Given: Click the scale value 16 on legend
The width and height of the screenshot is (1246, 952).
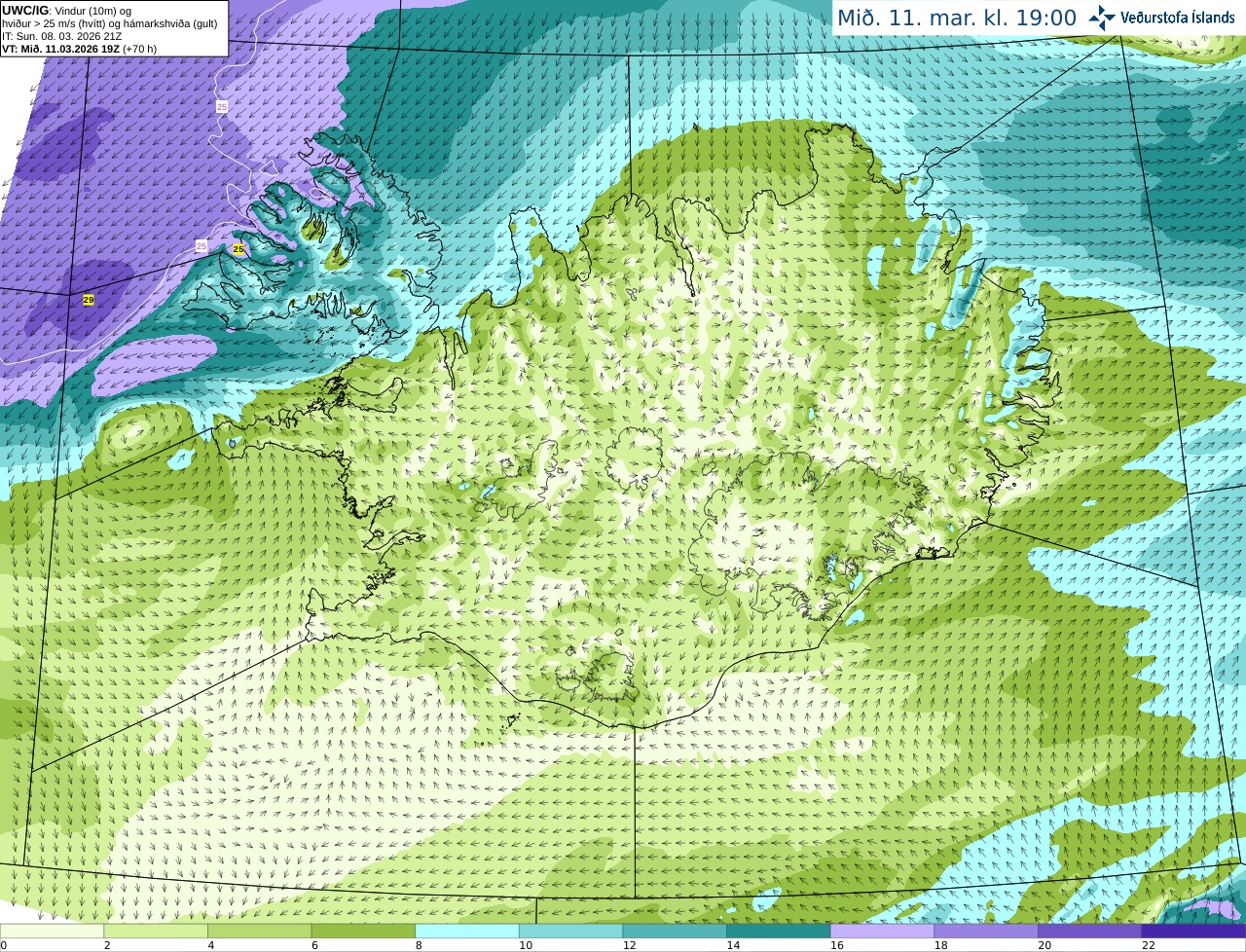Looking at the screenshot, I should 837,945.
